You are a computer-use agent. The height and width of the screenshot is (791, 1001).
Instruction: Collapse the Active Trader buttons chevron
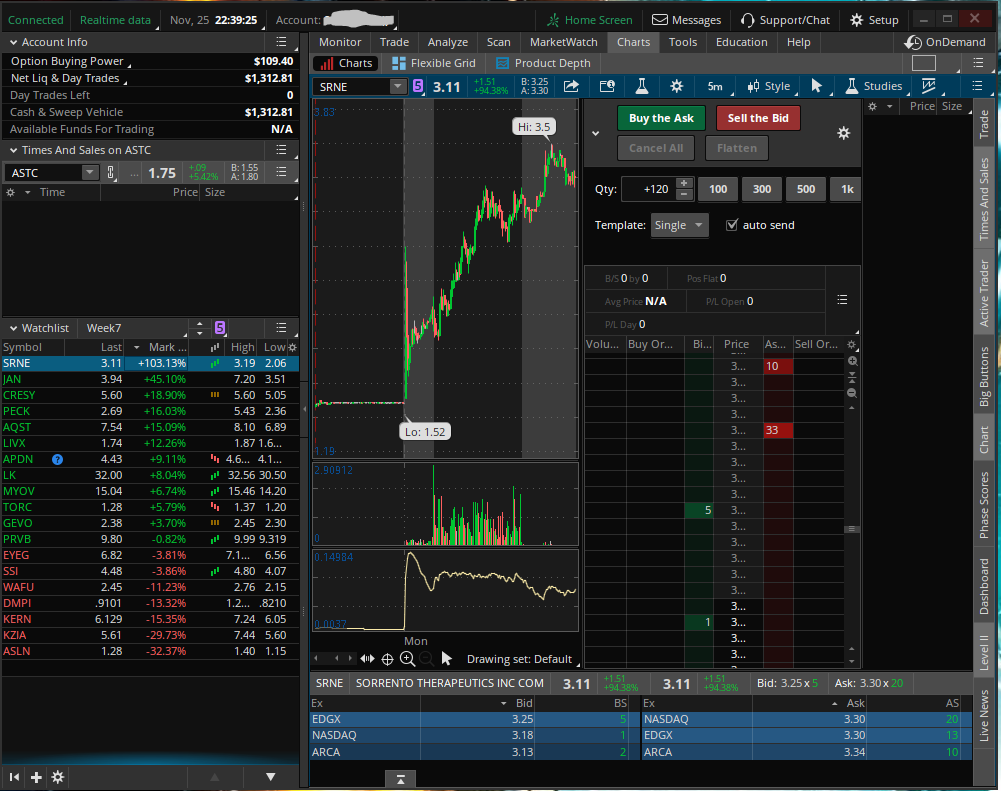click(595, 133)
